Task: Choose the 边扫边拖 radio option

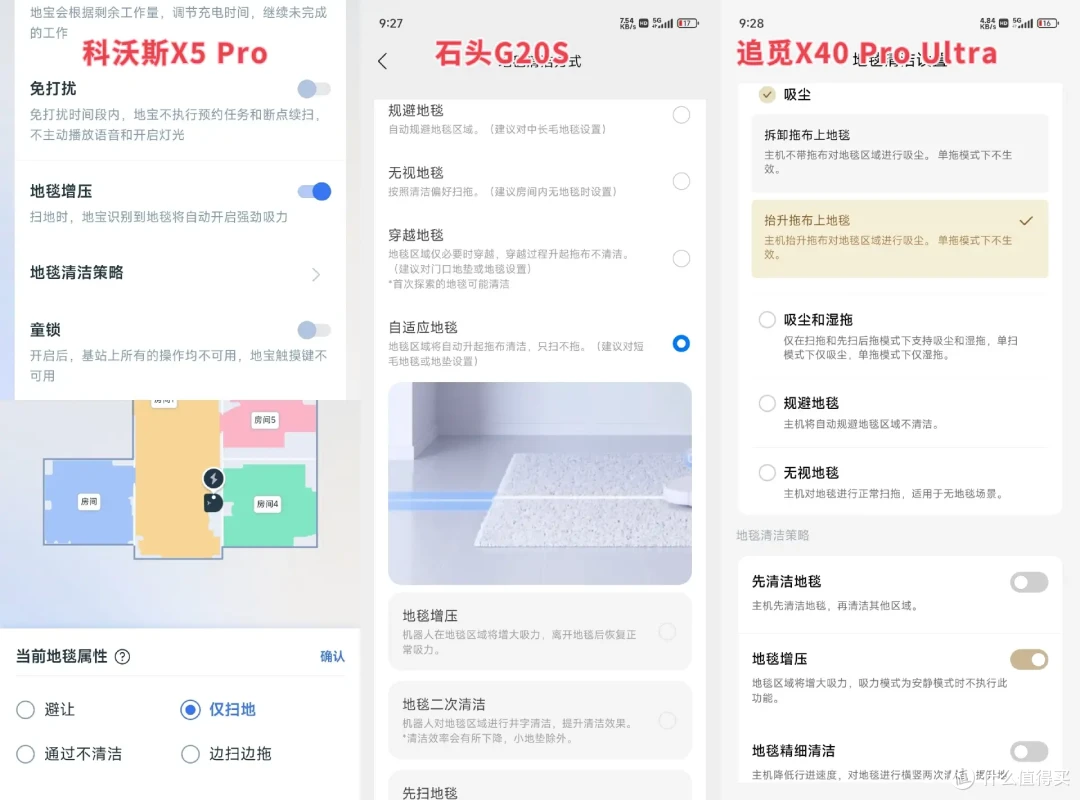Action: coord(190,754)
